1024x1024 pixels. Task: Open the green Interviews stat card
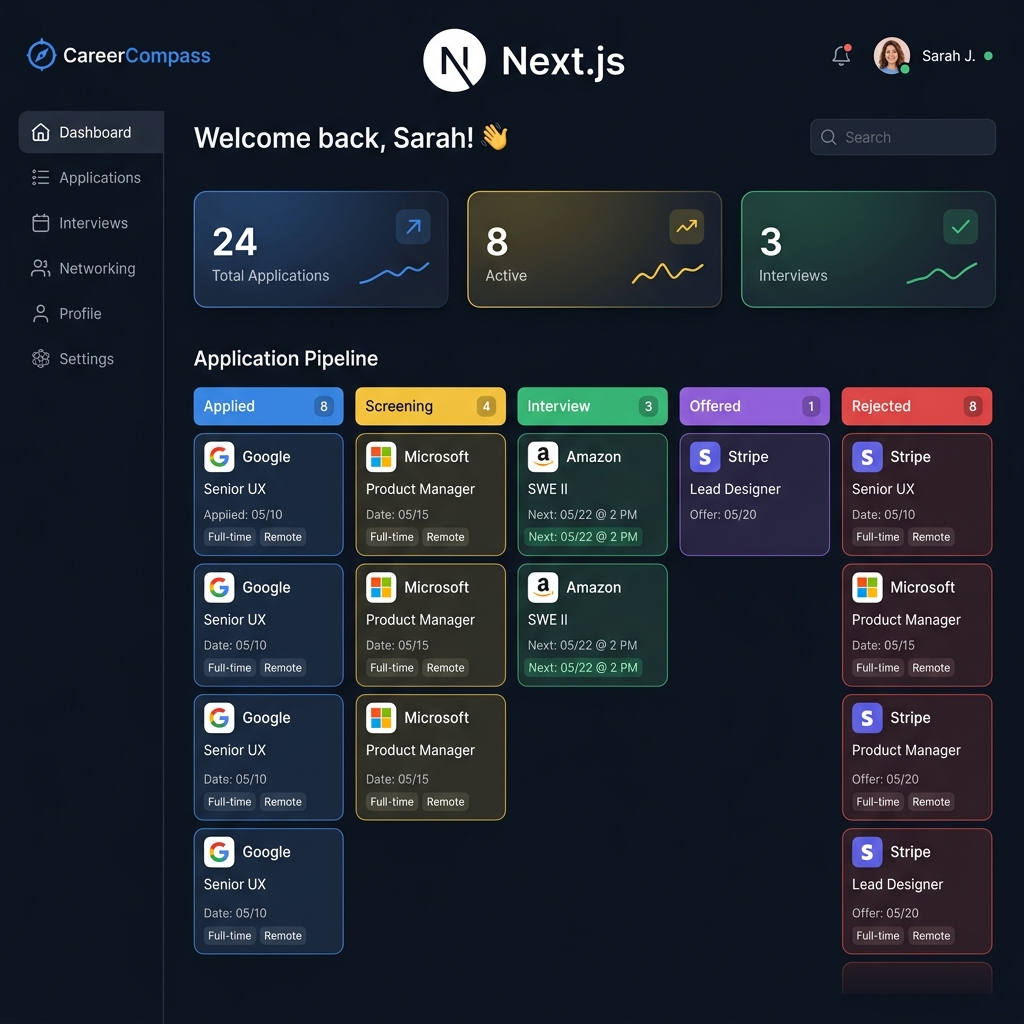pyautogui.click(x=868, y=249)
